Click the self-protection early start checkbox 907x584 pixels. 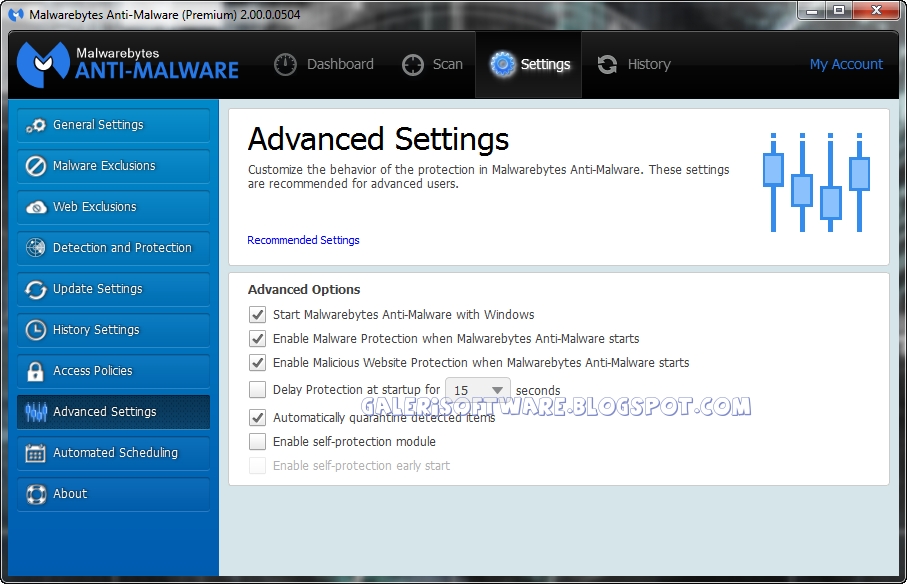pyautogui.click(x=257, y=465)
